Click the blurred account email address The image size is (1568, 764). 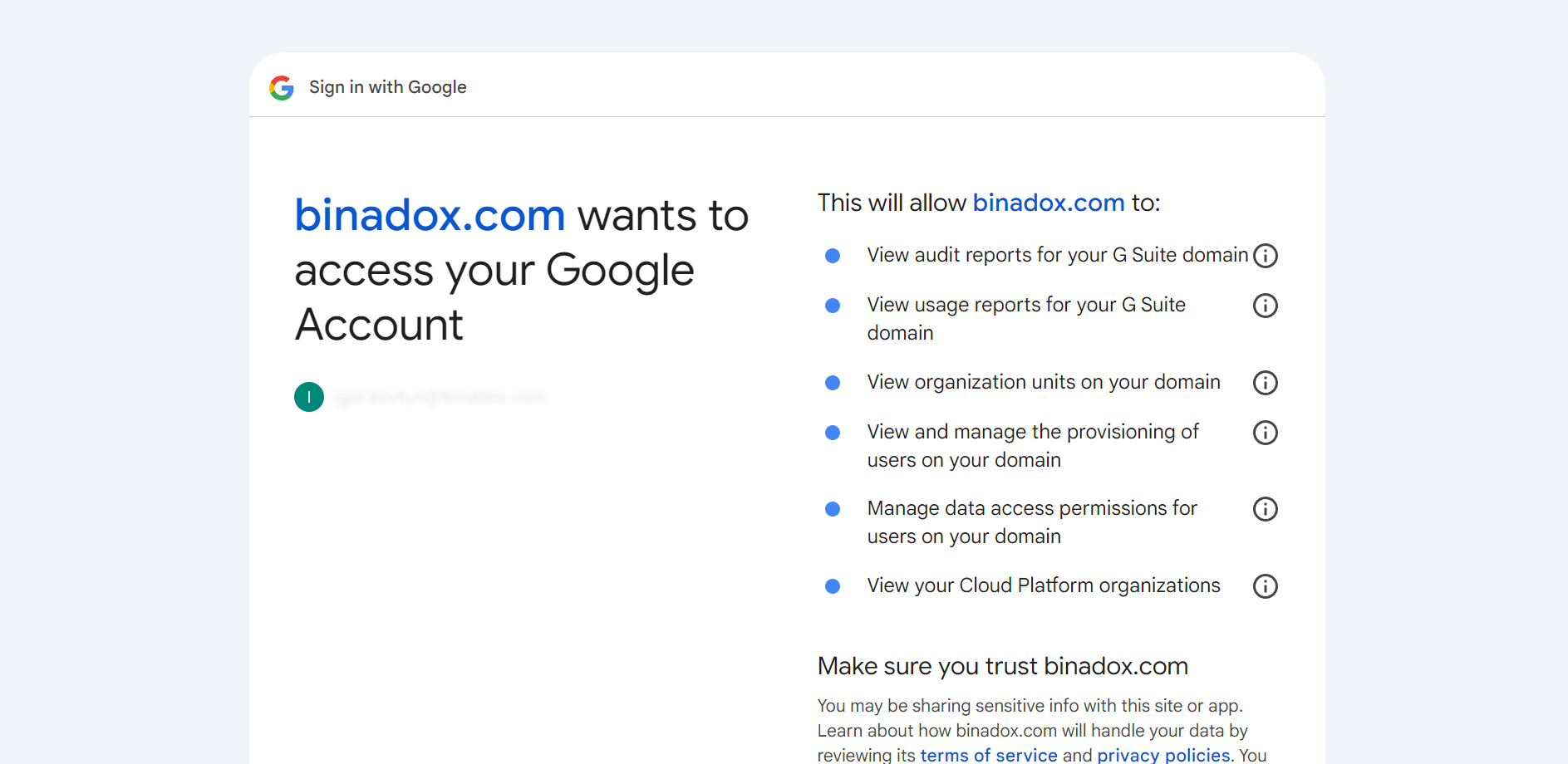(440, 397)
